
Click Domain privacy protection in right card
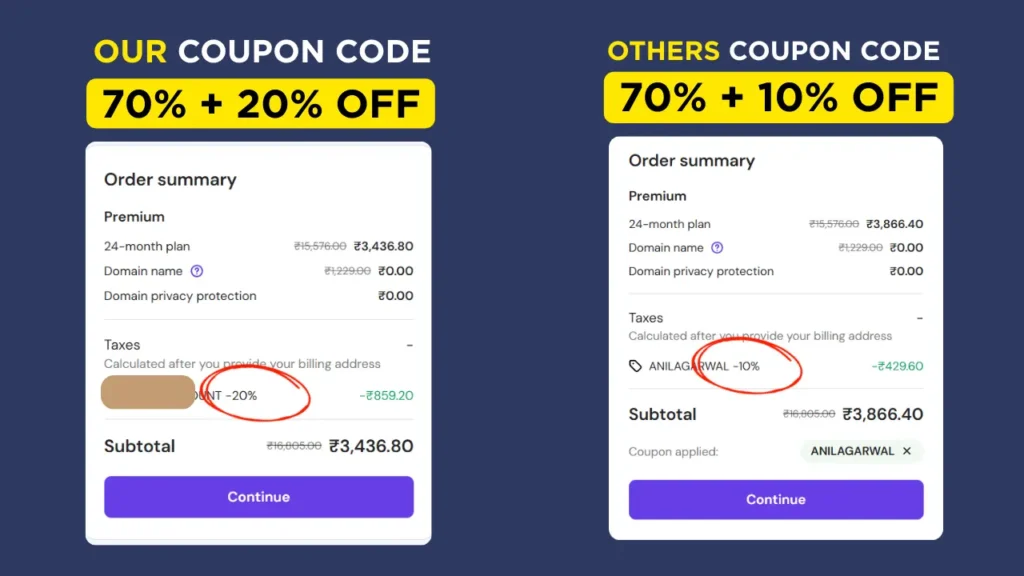tap(701, 271)
